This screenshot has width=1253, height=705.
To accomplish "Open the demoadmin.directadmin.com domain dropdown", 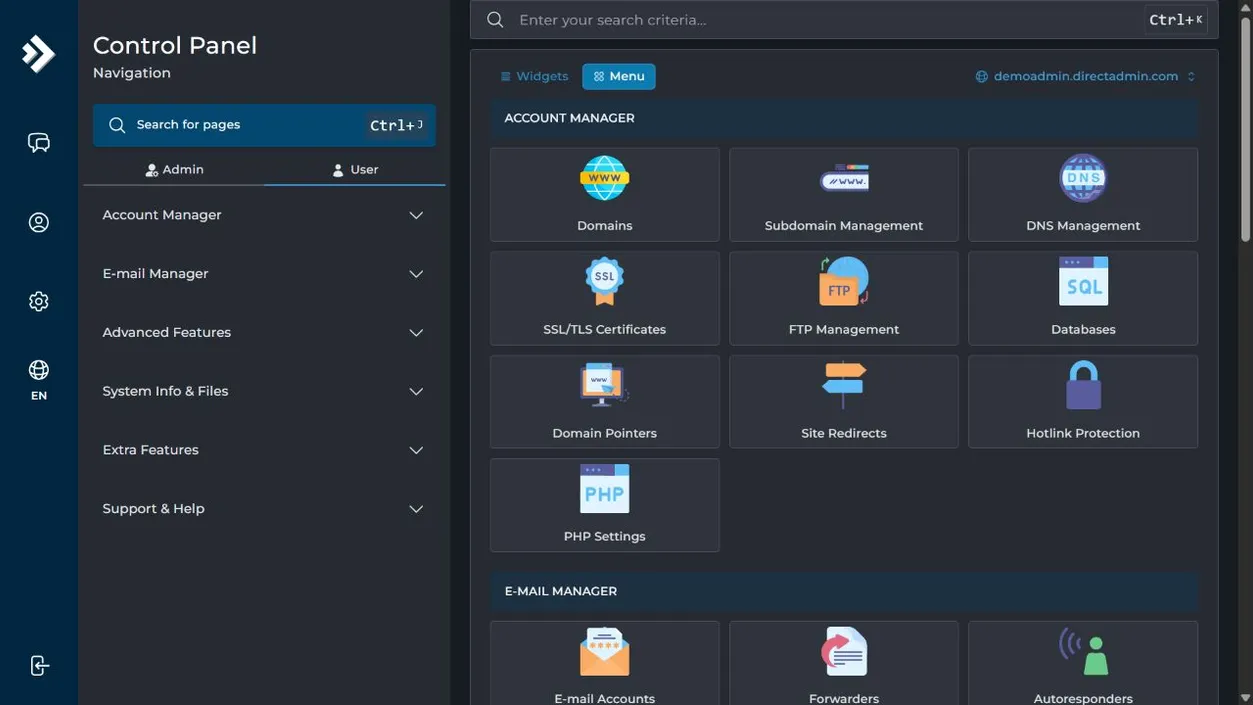I will 1085,76.
